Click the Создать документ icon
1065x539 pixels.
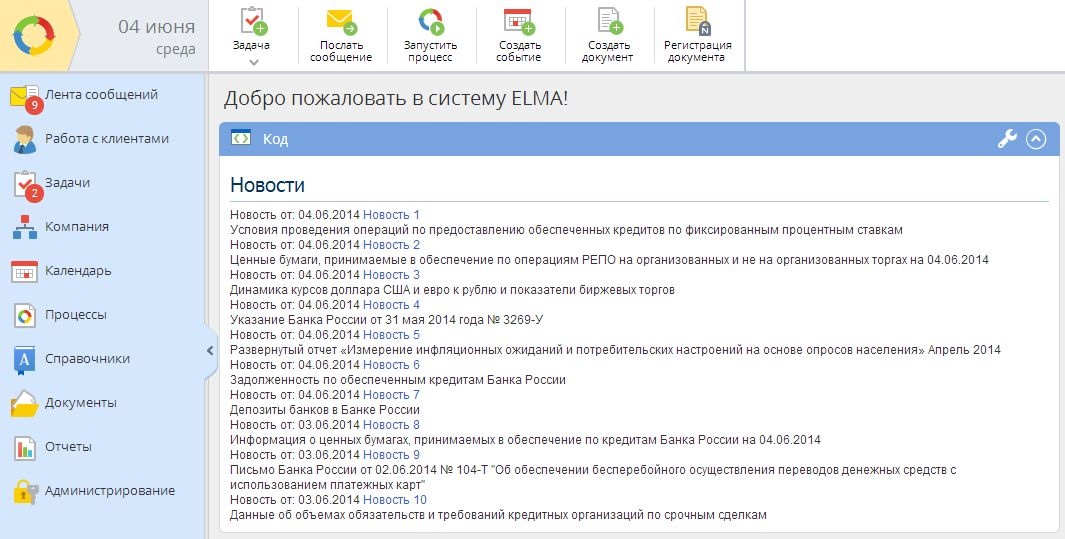coord(609,20)
